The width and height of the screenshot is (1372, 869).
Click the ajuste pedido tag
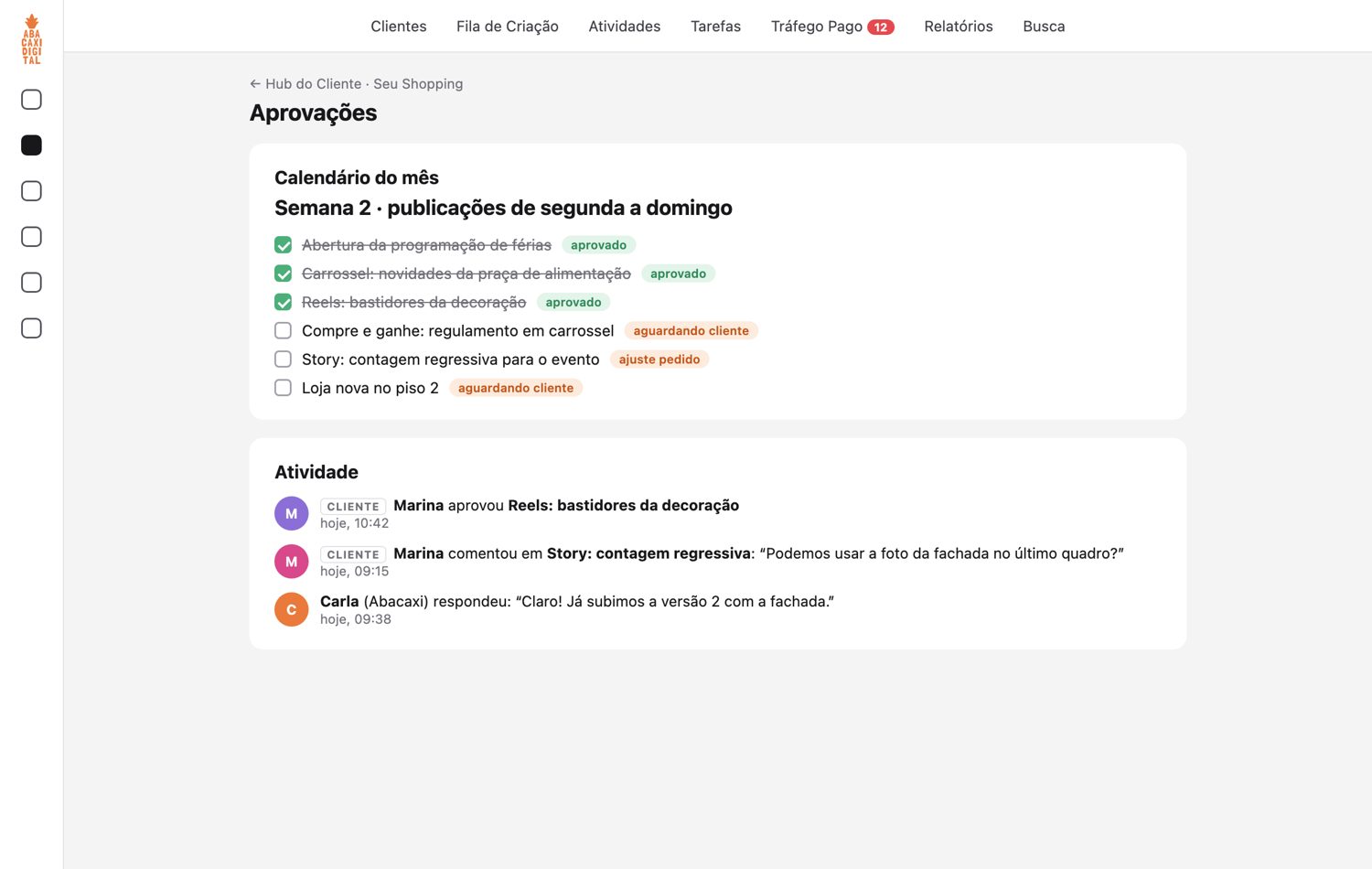[x=659, y=359]
